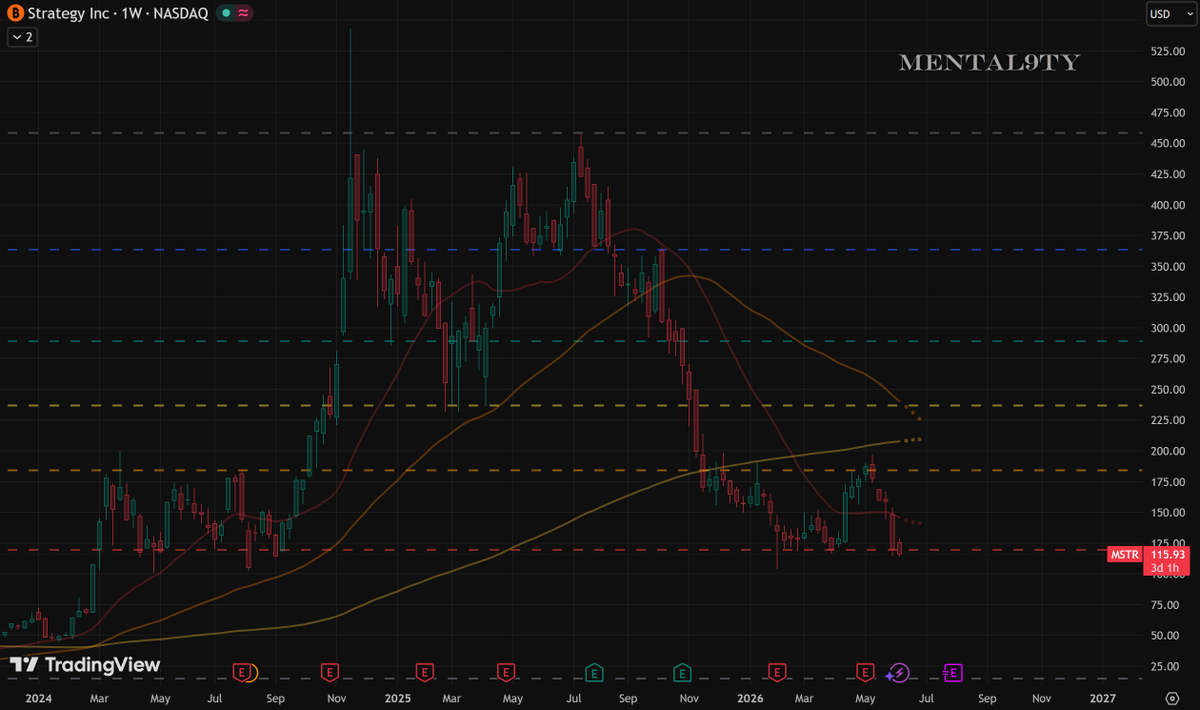
Task: Click the 450.00 price axis label
Action: click(x=1167, y=143)
